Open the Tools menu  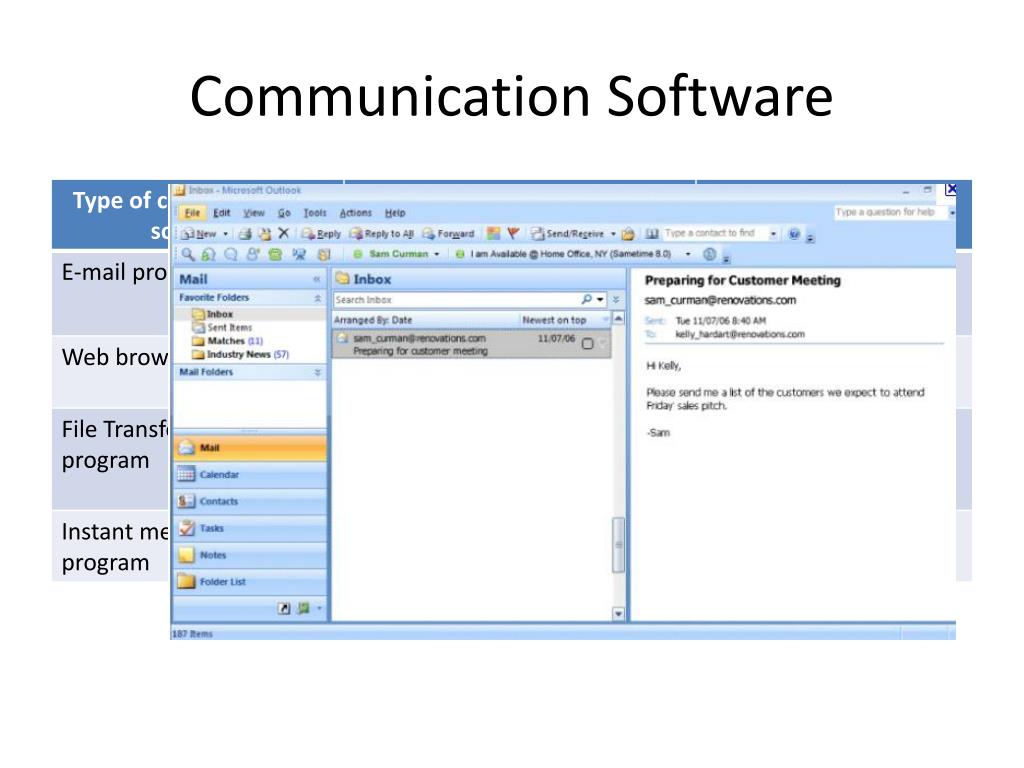coord(315,213)
